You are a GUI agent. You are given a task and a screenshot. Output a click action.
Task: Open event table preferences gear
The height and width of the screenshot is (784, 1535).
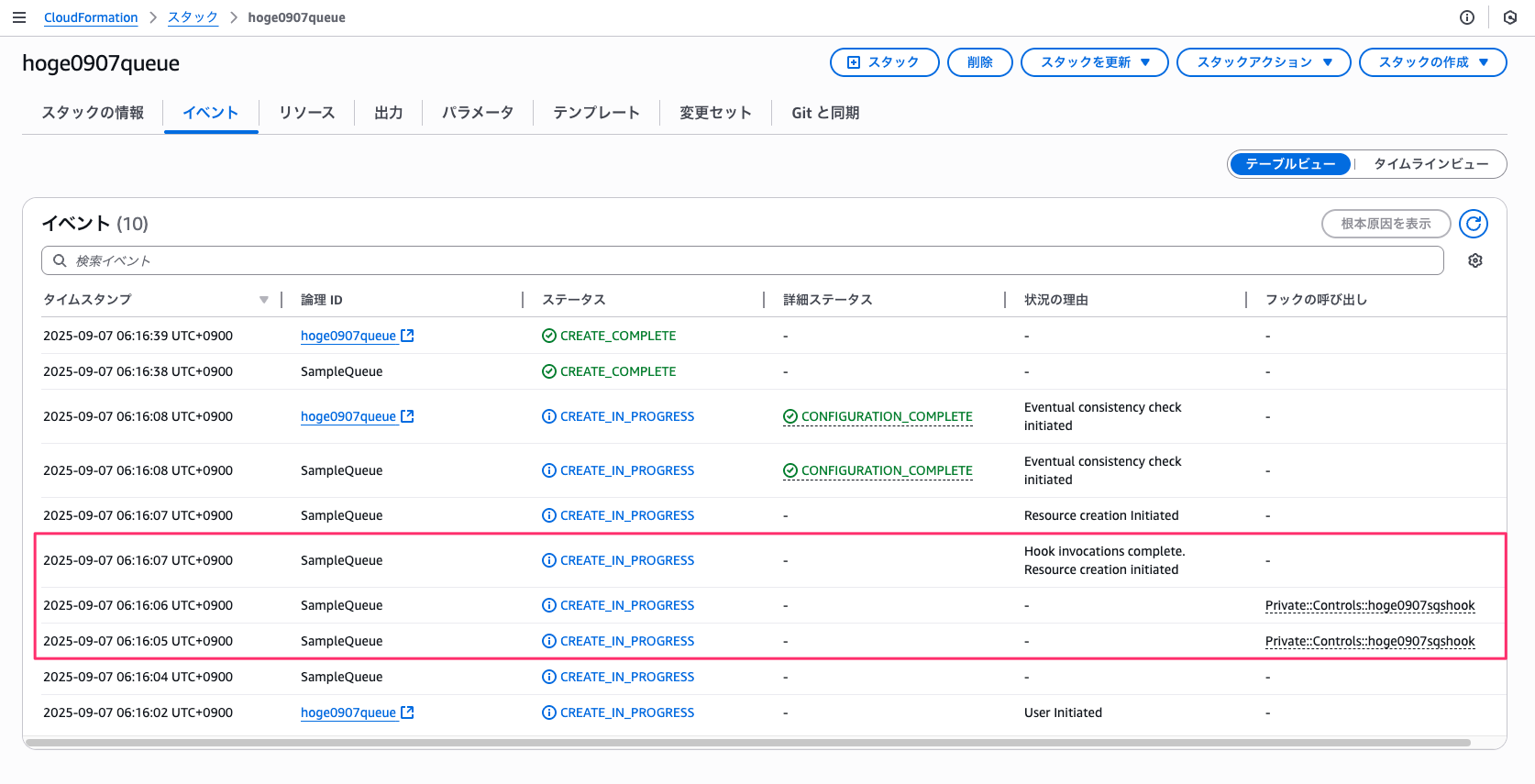click(x=1475, y=260)
